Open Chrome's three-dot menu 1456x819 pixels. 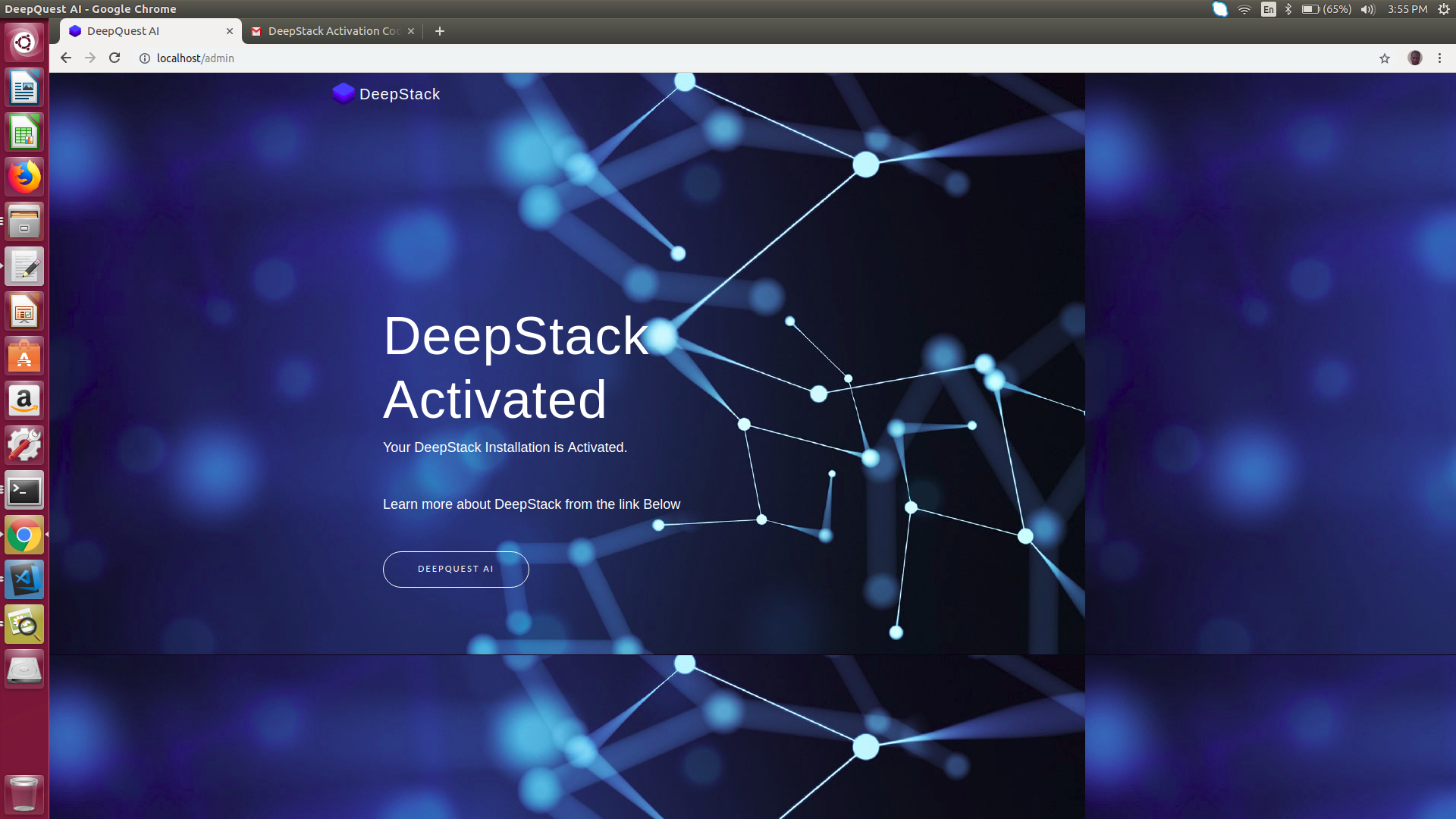(1439, 58)
